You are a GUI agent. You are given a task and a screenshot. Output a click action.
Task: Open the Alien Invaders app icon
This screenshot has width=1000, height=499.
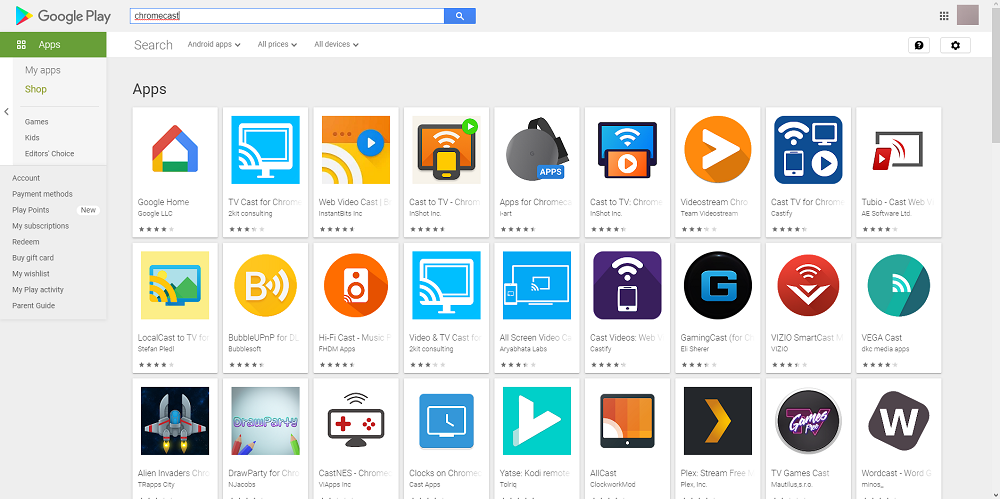[x=175, y=421]
